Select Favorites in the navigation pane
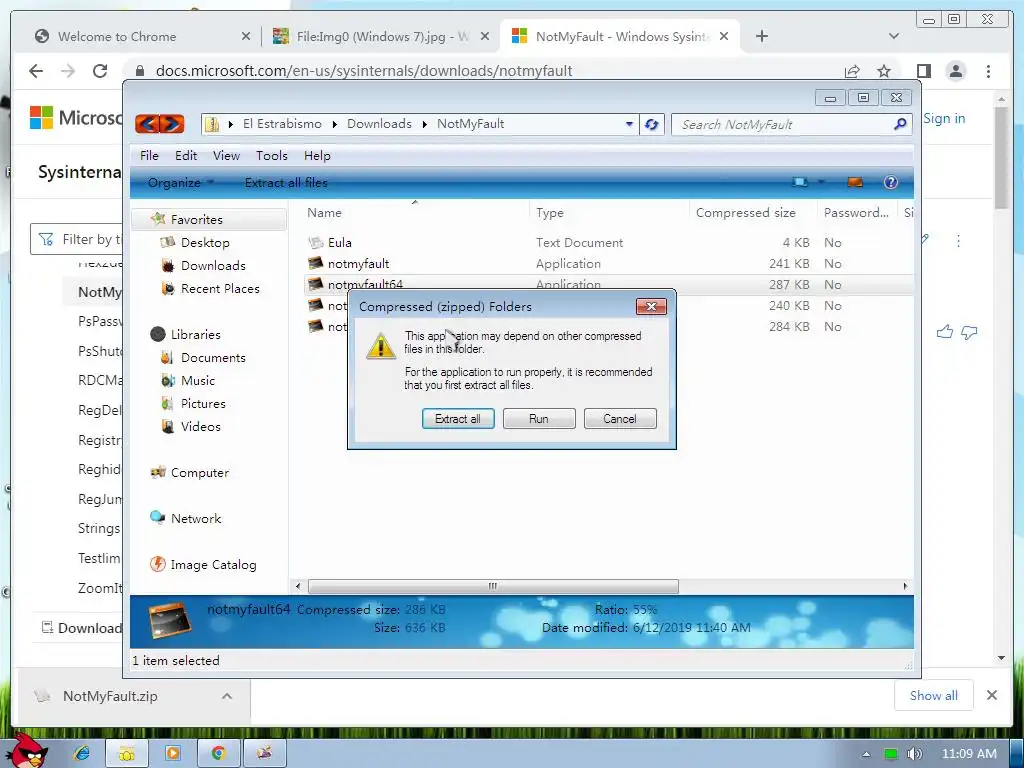1024x768 pixels. click(209, 219)
